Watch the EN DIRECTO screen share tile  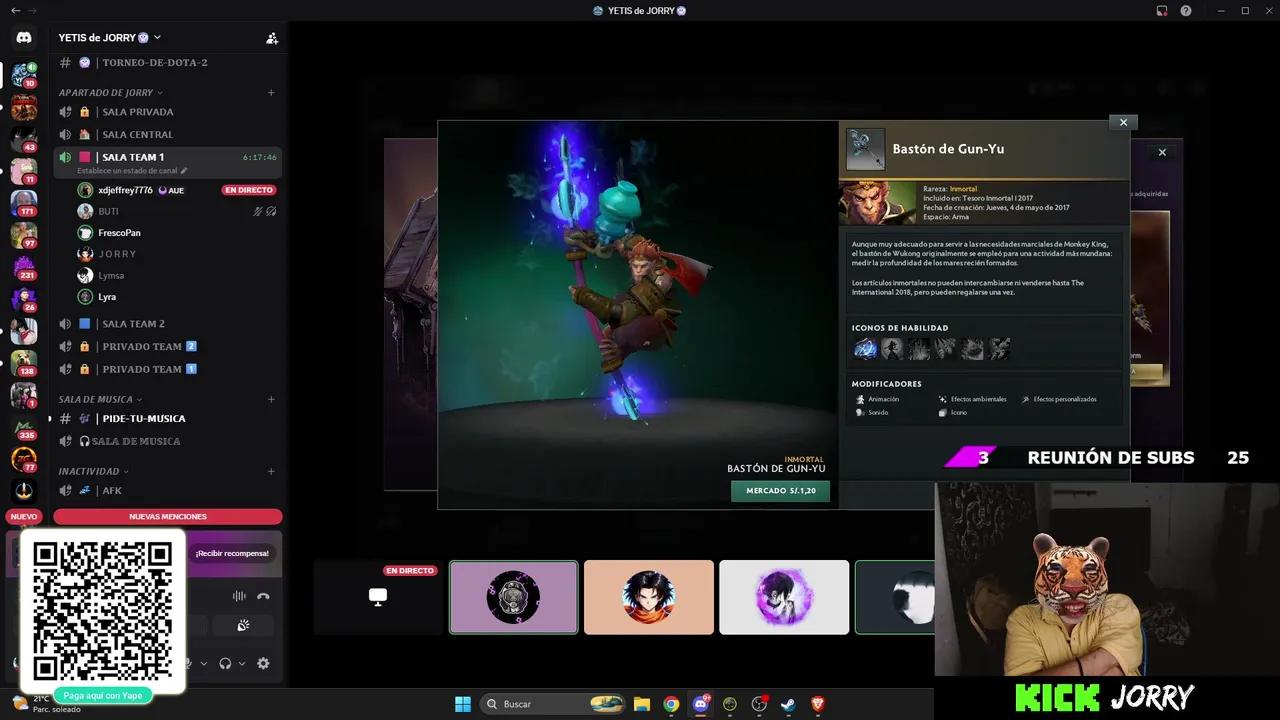[378, 597]
